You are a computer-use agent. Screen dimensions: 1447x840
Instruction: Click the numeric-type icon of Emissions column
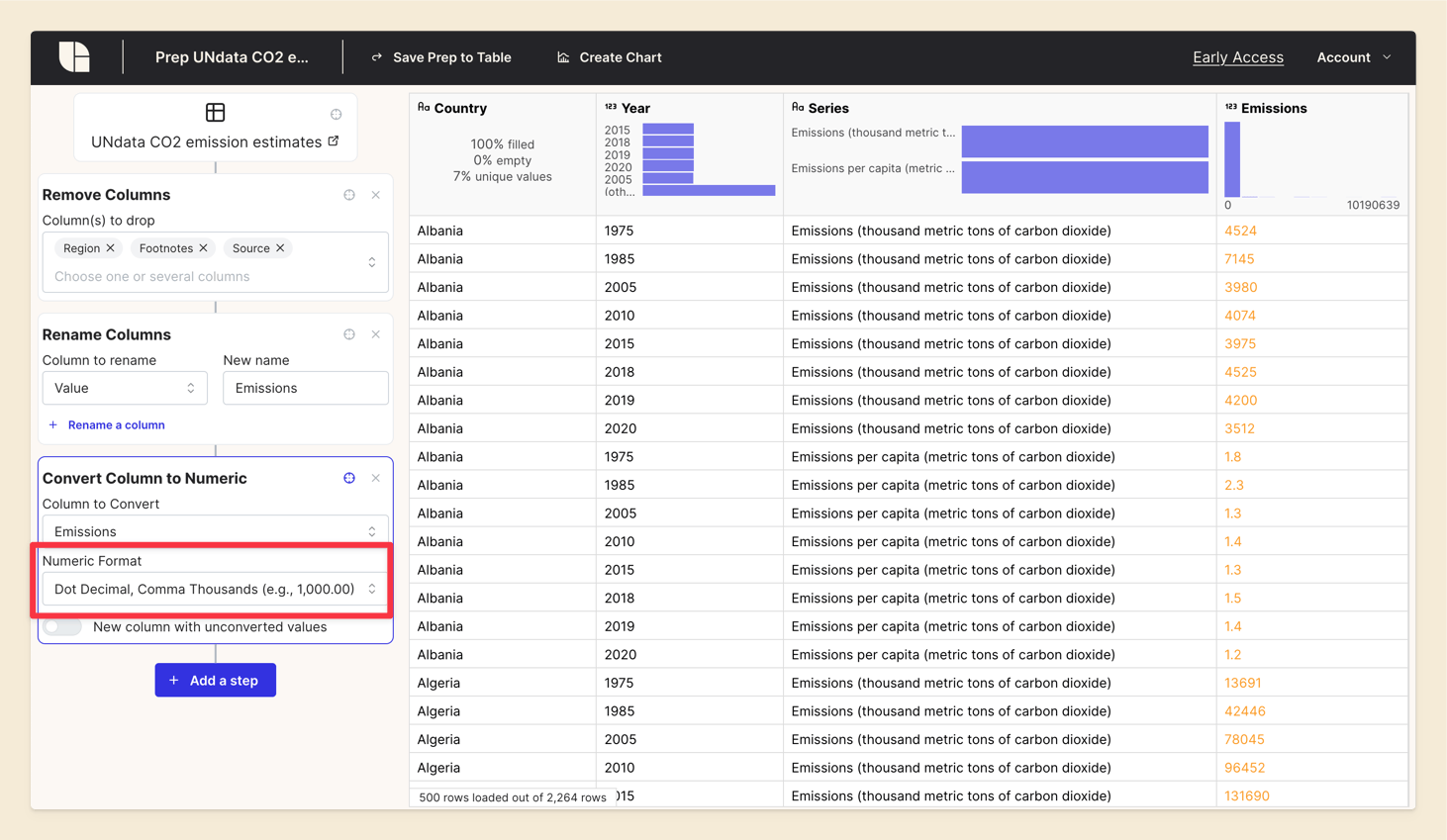[x=1231, y=107]
